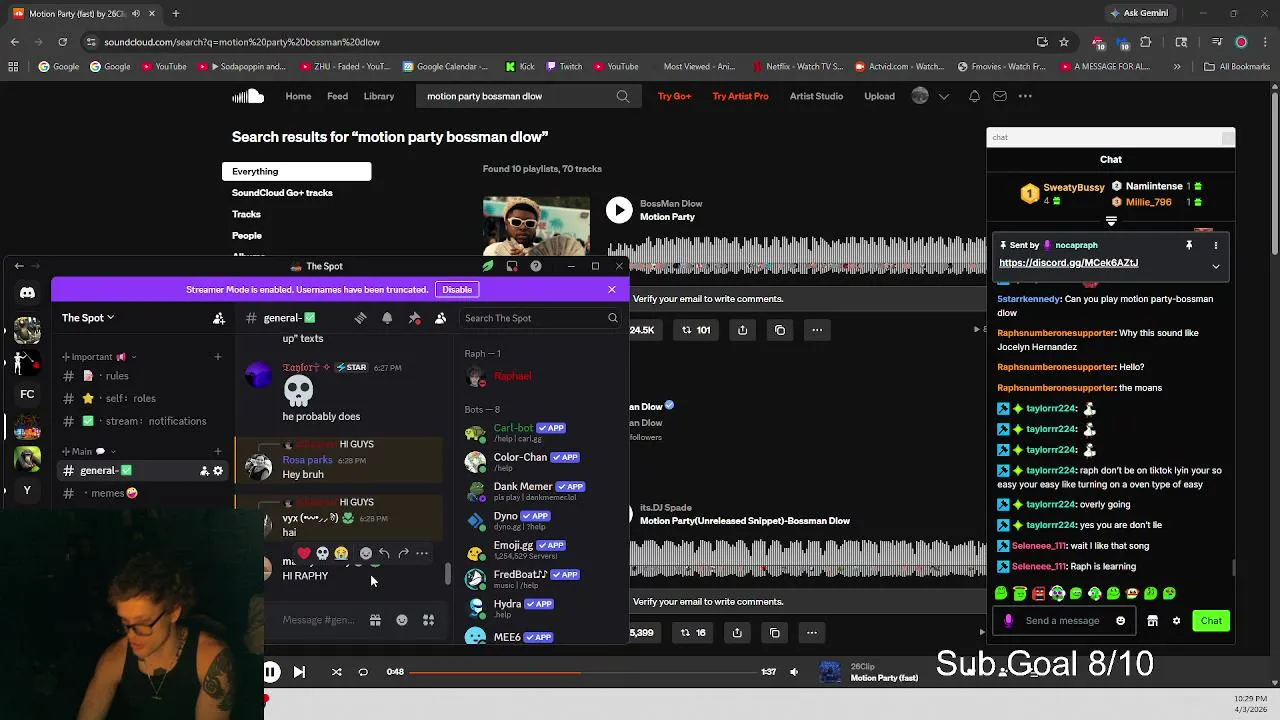Click SoundCloud search magnifier icon
This screenshot has height=720, width=1280.
tap(623, 96)
